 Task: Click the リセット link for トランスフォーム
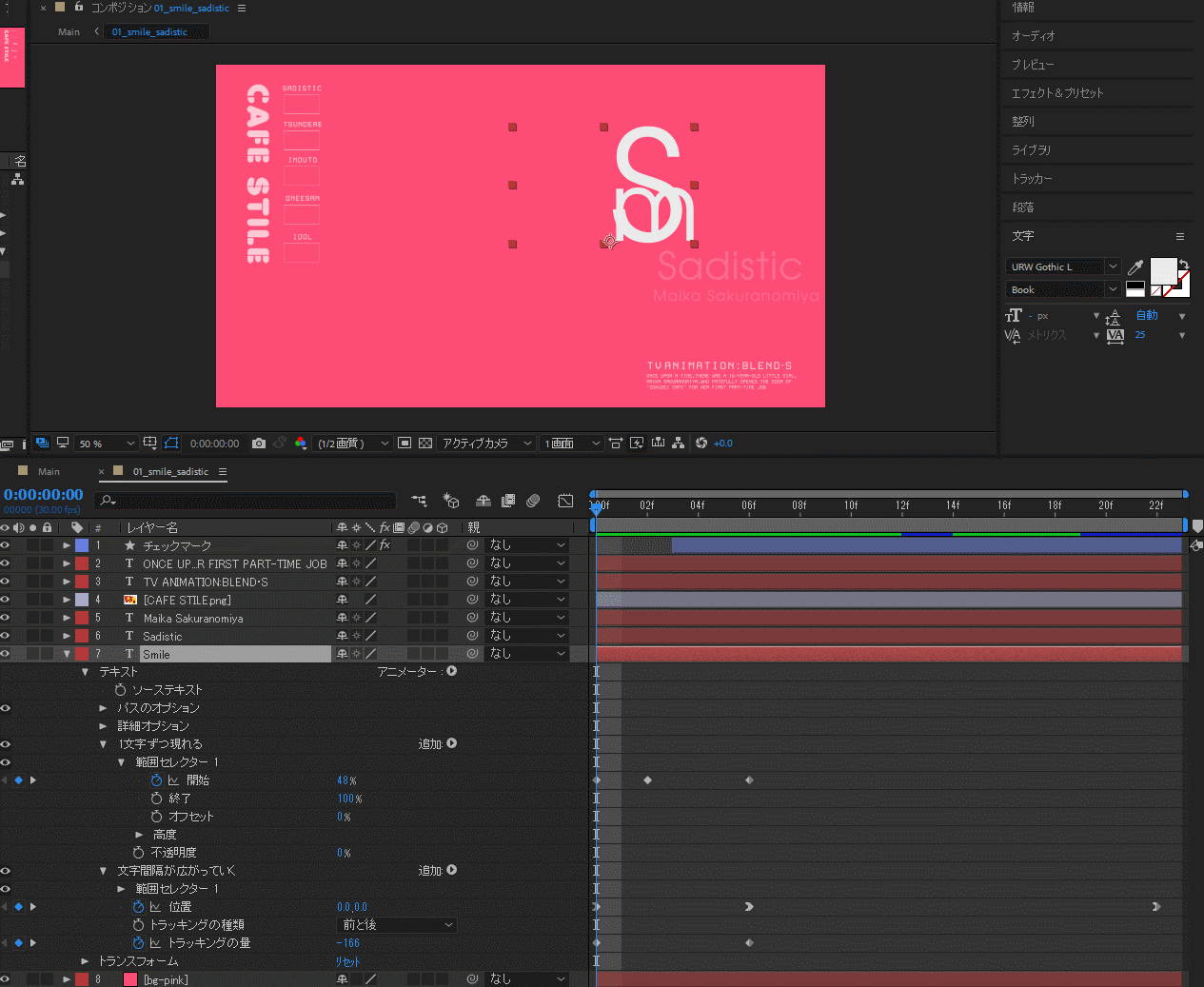tap(347, 961)
